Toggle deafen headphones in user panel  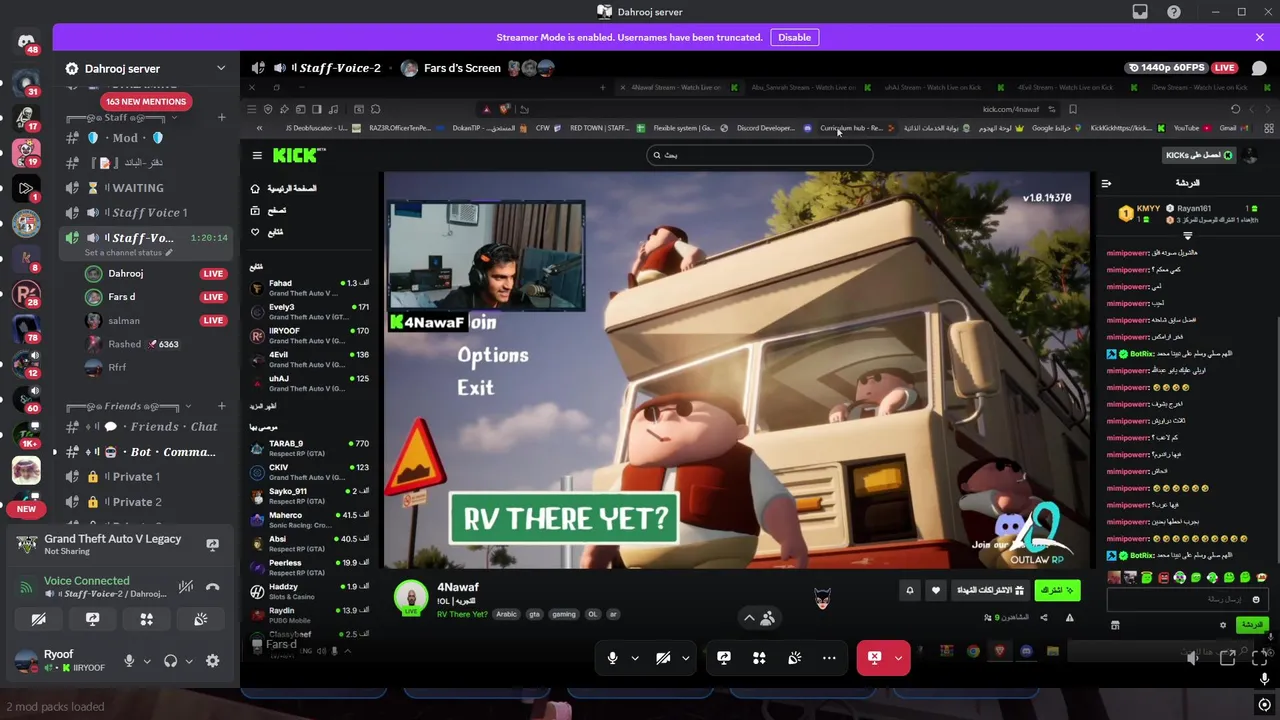tap(170, 661)
